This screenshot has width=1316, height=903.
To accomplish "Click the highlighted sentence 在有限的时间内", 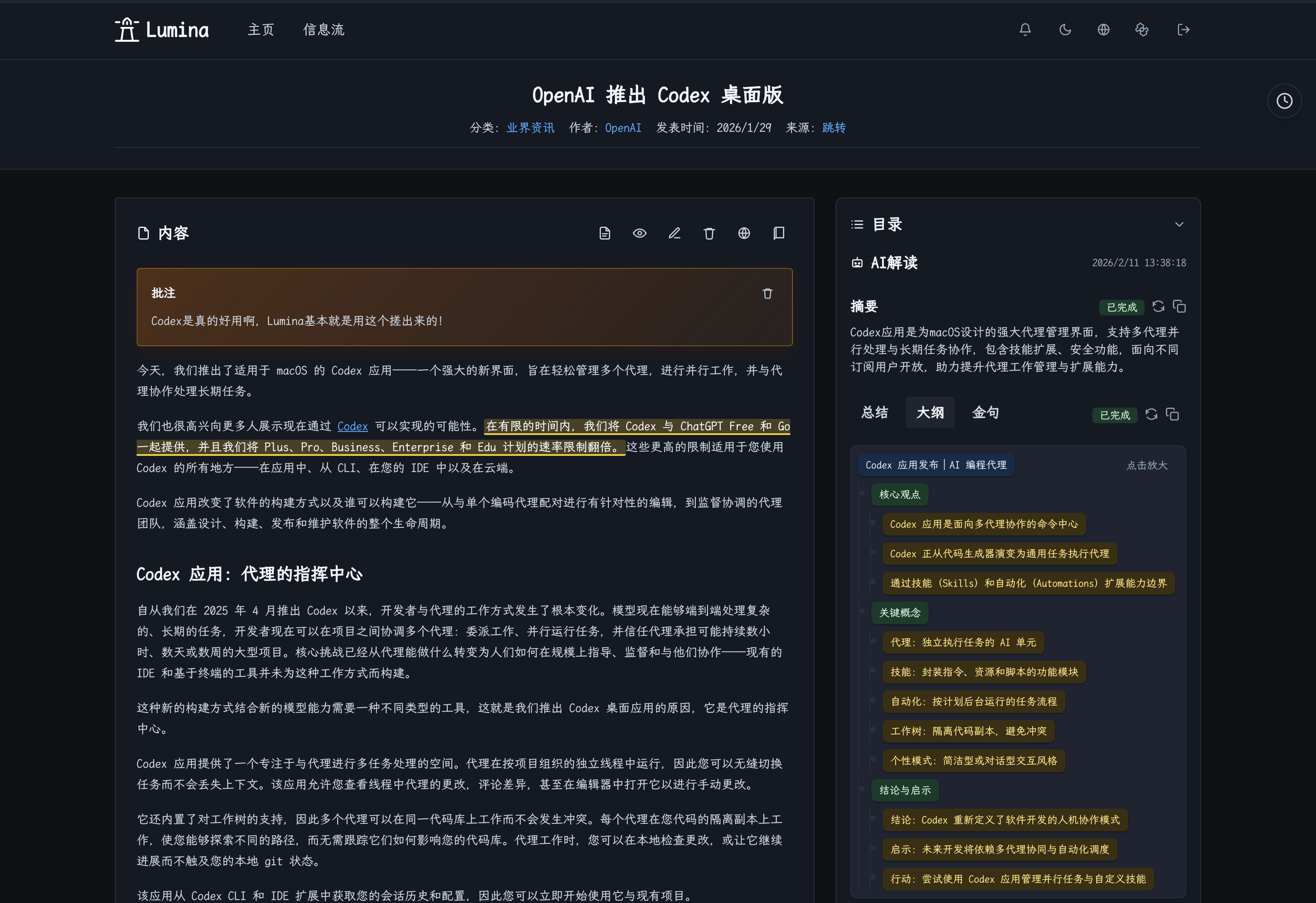I will [463, 437].
